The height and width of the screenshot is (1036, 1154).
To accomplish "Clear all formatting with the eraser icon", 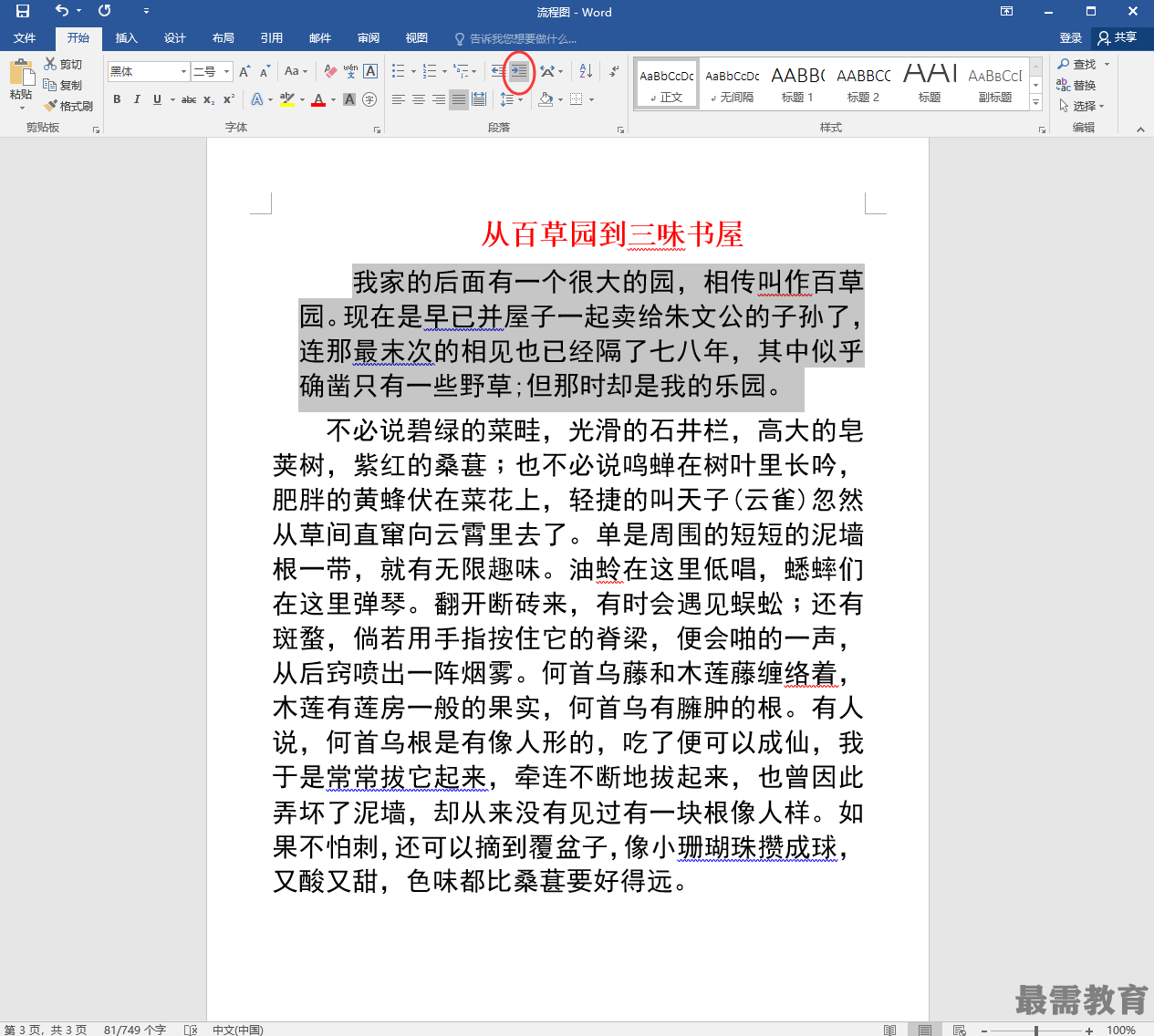I will [330, 71].
